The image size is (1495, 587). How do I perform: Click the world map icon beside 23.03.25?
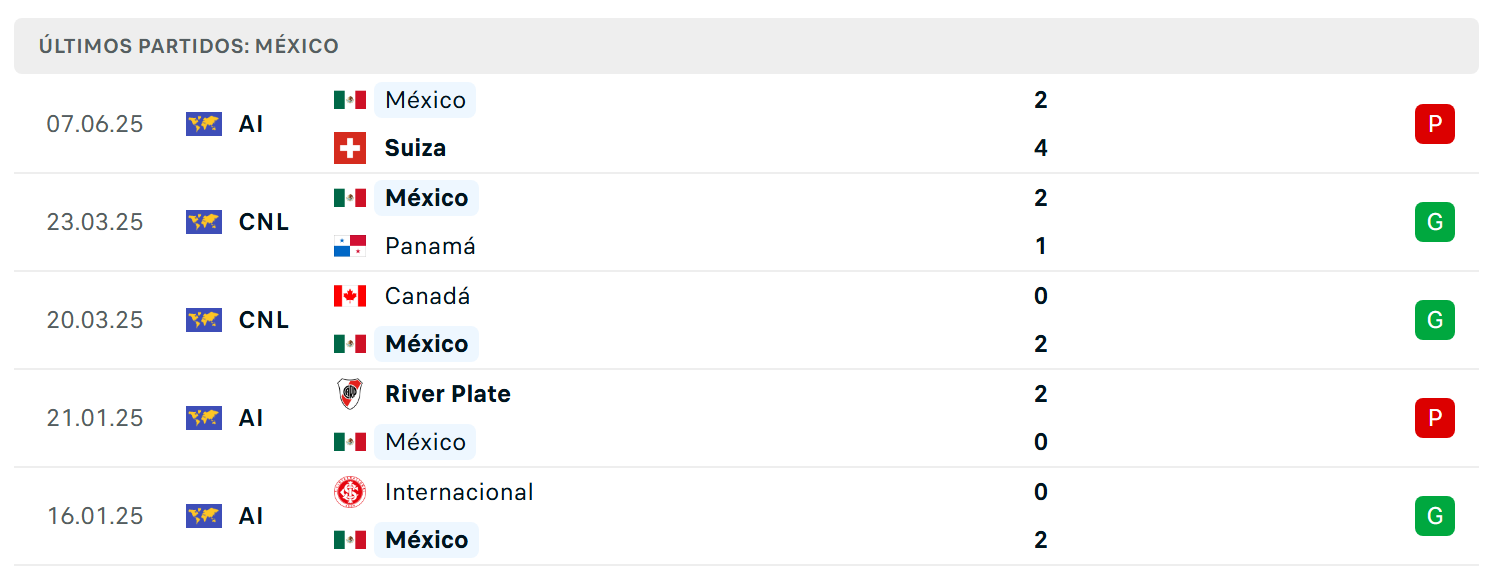pos(204,222)
